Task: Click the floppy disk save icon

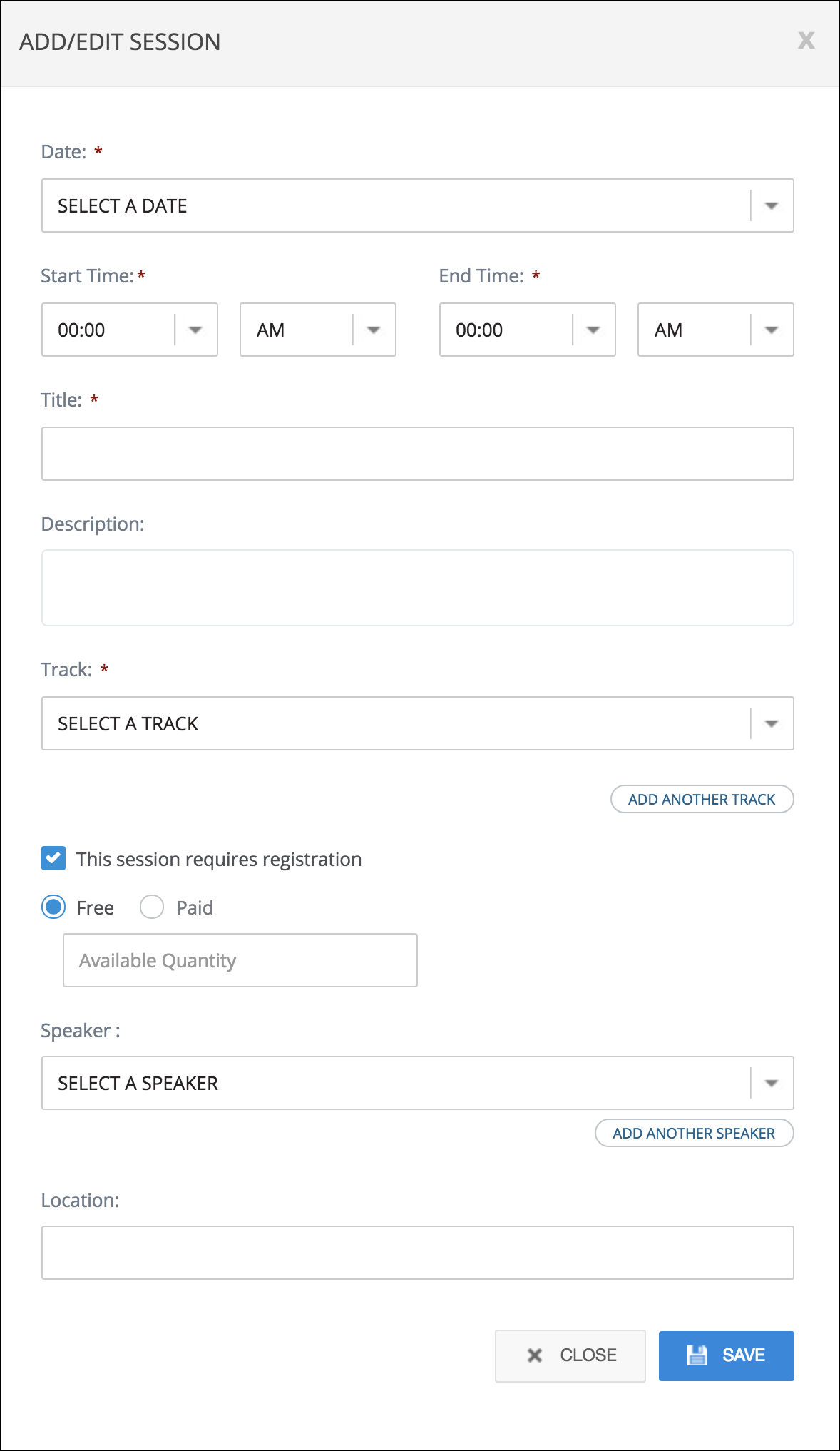Action: [x=697, y=1355]
